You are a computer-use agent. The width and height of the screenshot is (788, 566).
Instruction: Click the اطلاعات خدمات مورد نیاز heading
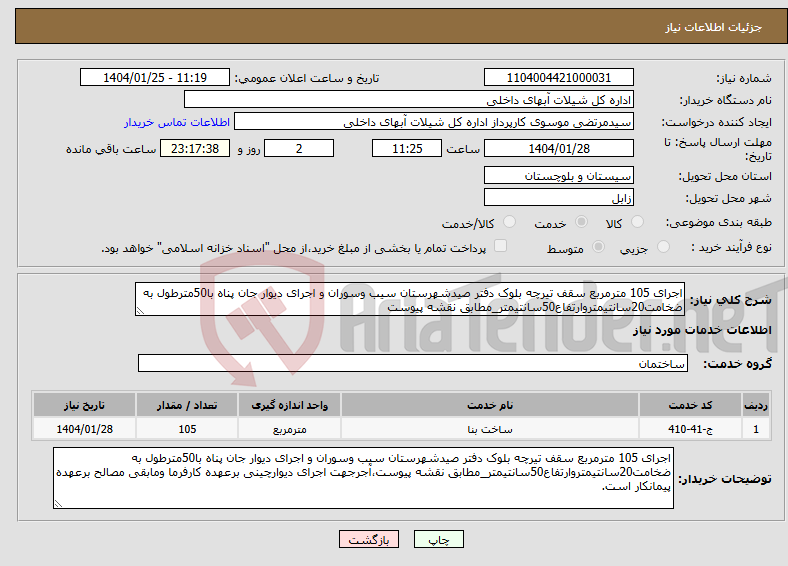(702, 330)
